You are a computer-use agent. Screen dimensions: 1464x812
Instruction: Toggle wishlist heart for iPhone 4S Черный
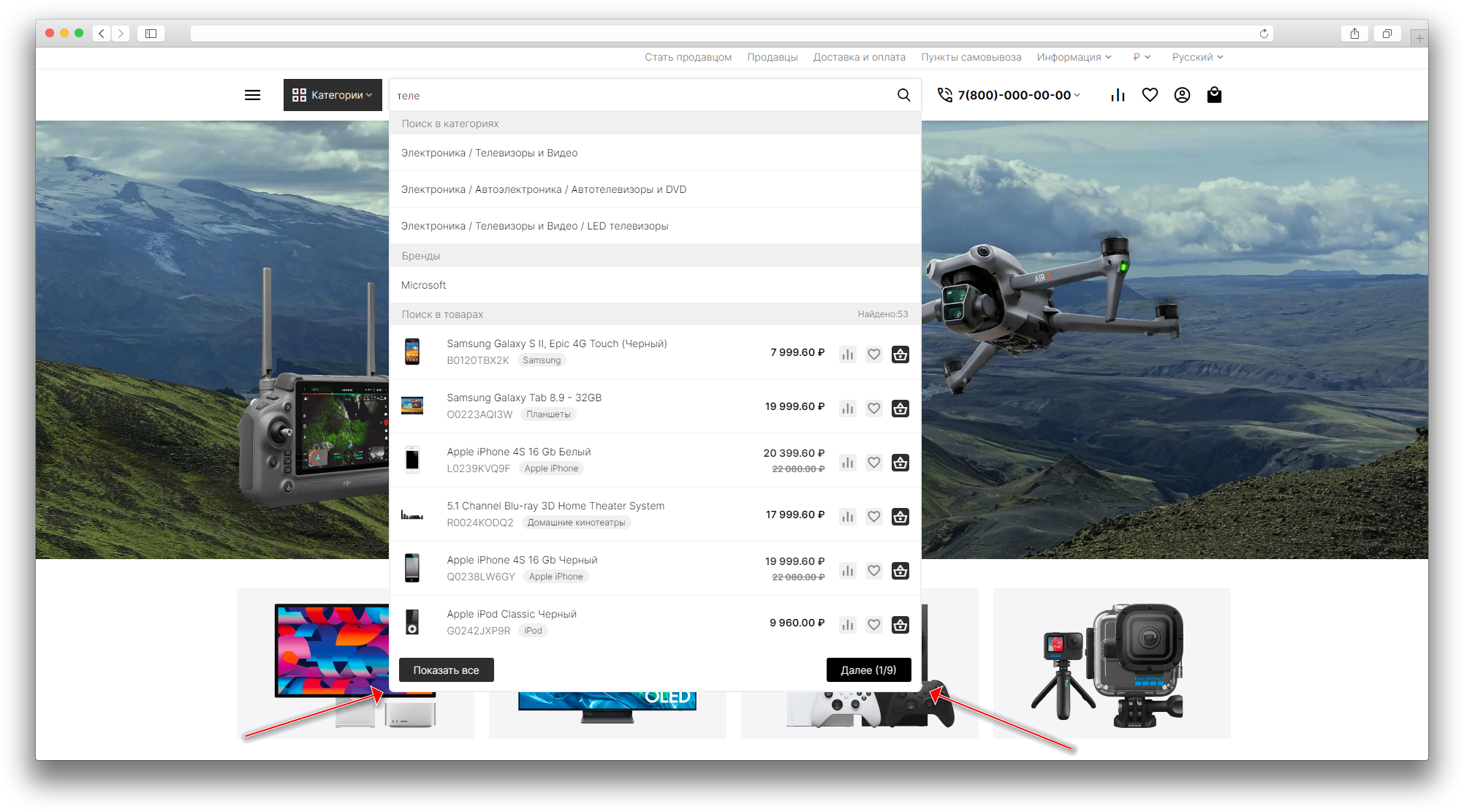click(x=873, y=571)
